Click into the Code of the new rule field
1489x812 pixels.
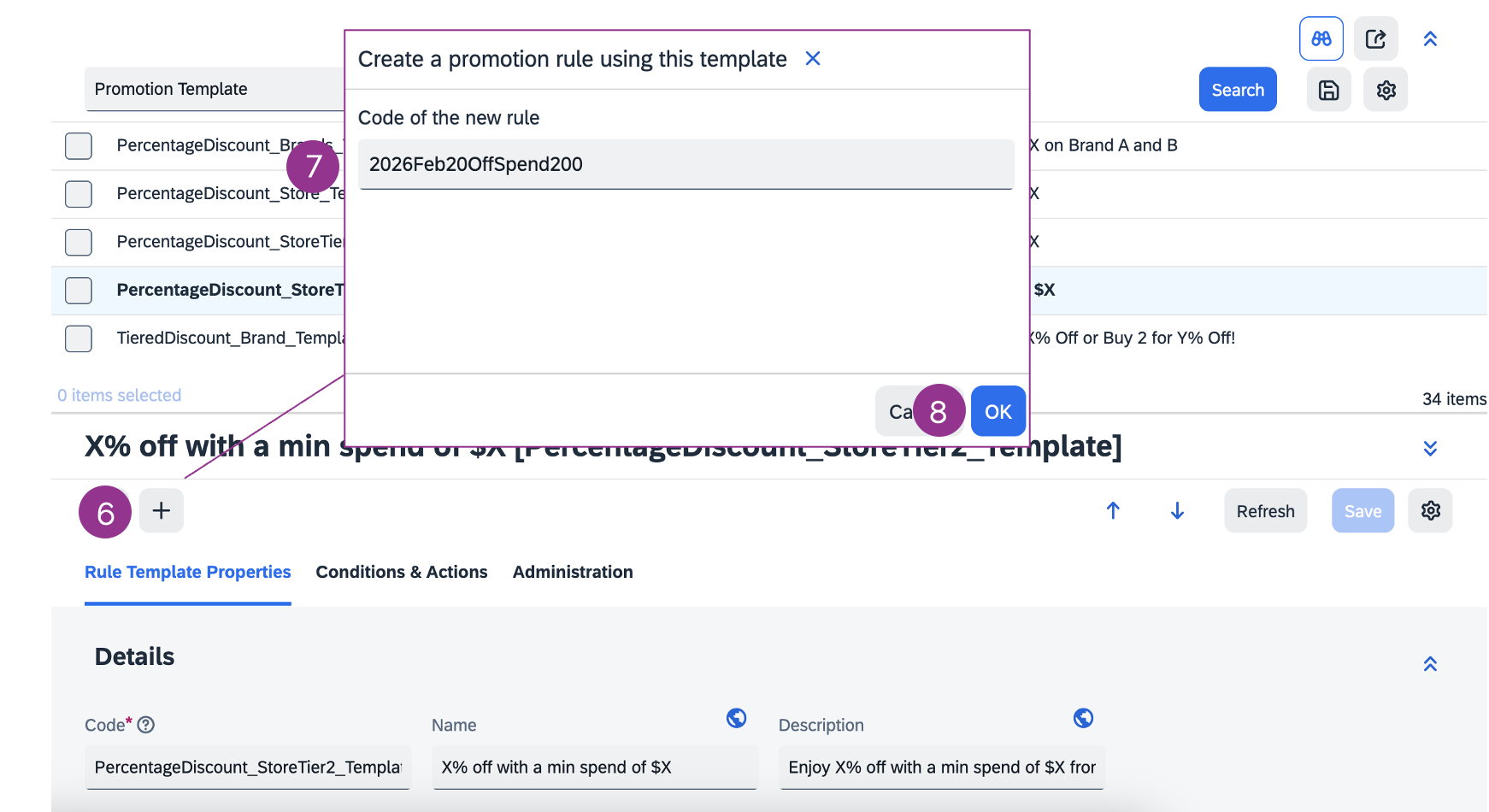[x=686, y=164]
